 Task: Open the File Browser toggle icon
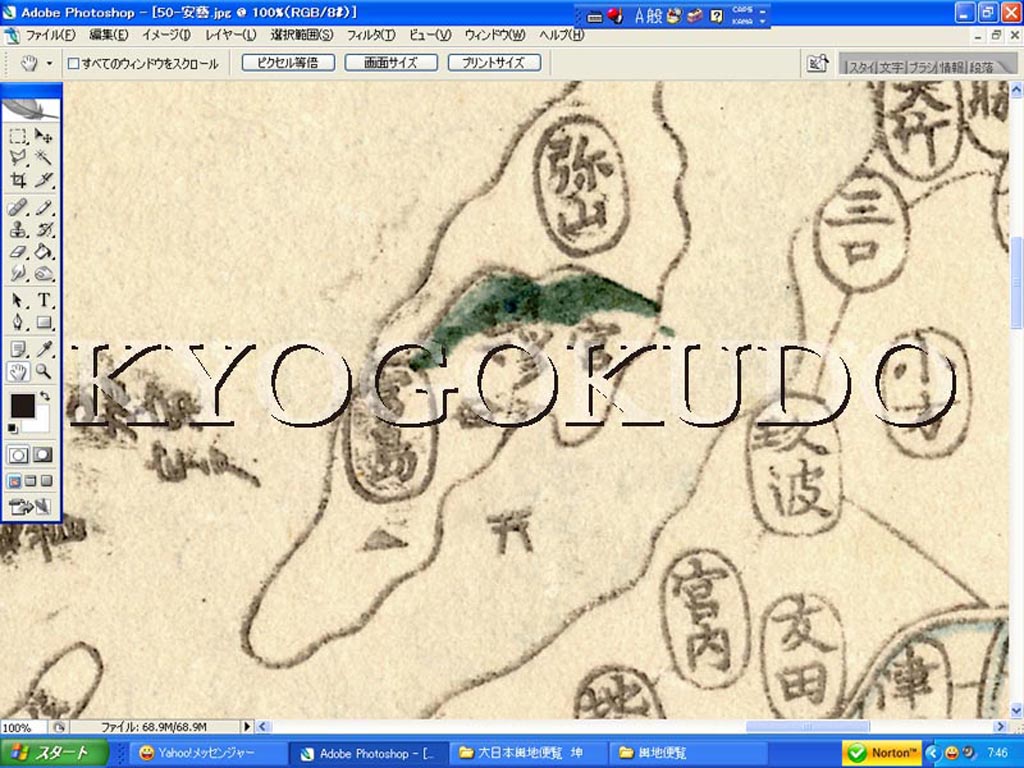[817, 63]
